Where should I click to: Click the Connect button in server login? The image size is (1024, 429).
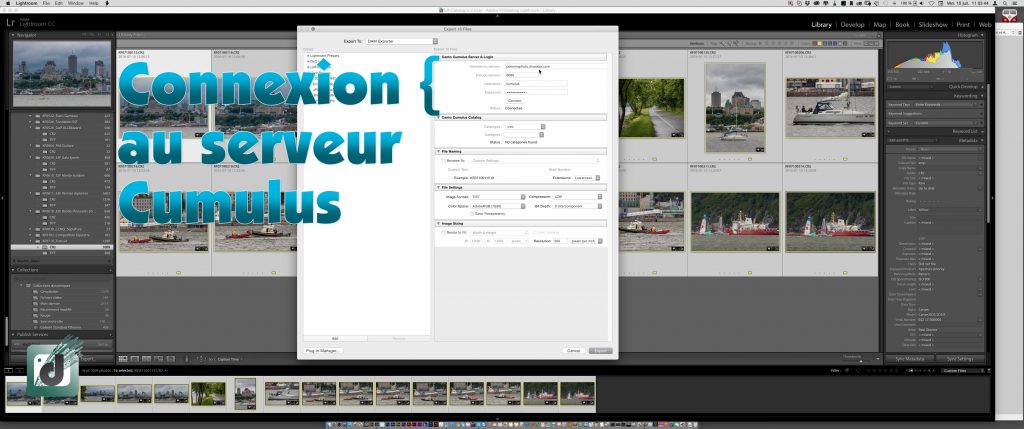click(x=515, y=101)
